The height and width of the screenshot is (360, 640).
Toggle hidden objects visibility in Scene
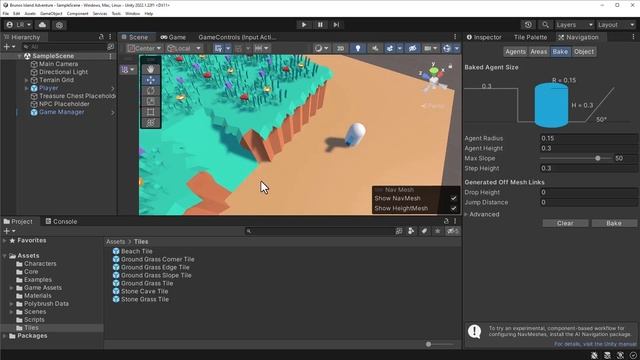[413, 48]
